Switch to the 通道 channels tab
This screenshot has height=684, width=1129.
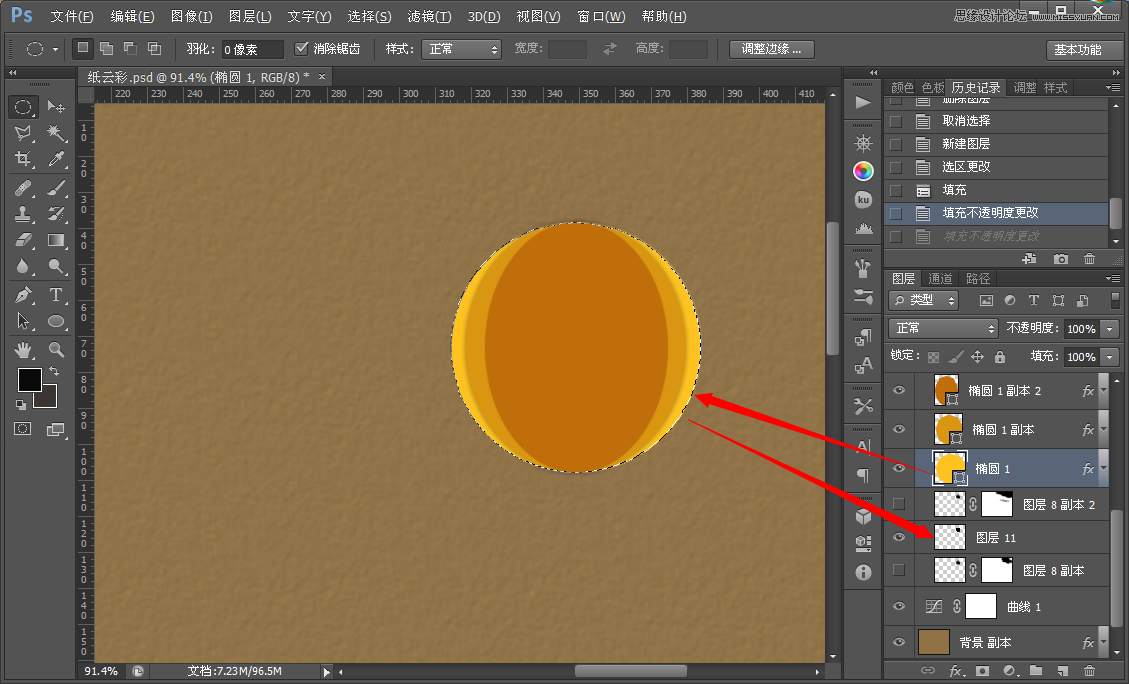point(940,278)
